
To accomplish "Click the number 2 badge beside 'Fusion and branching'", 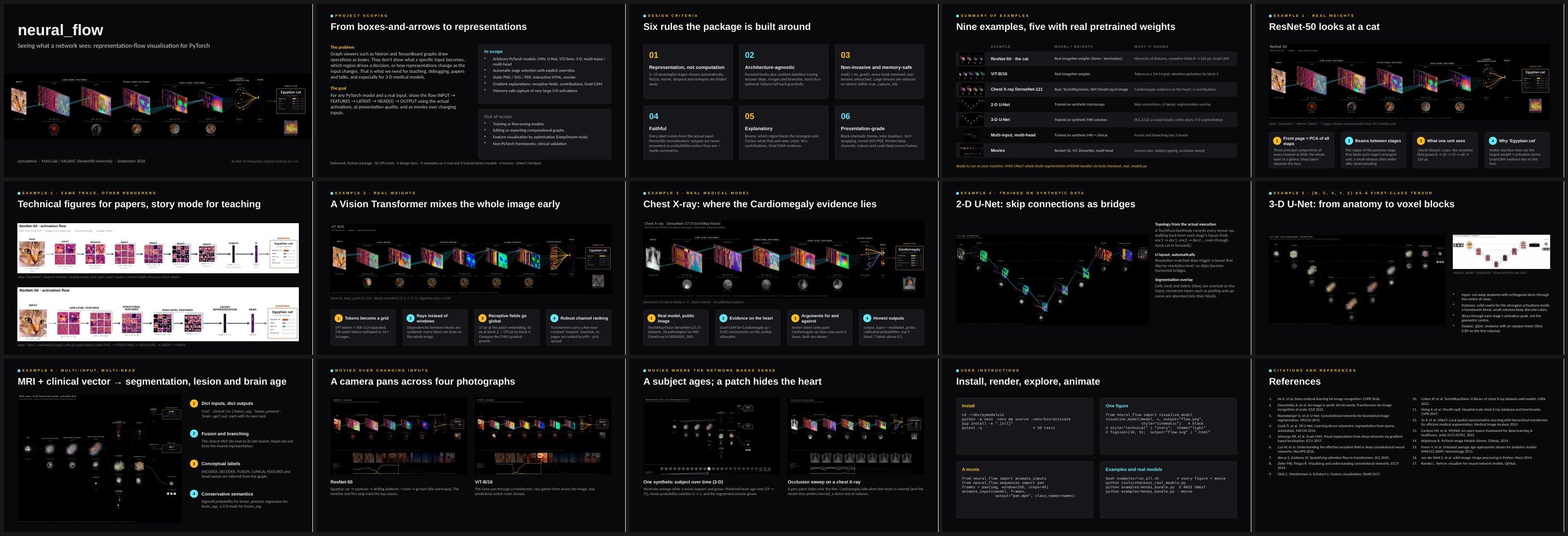I will pos(194,434).
